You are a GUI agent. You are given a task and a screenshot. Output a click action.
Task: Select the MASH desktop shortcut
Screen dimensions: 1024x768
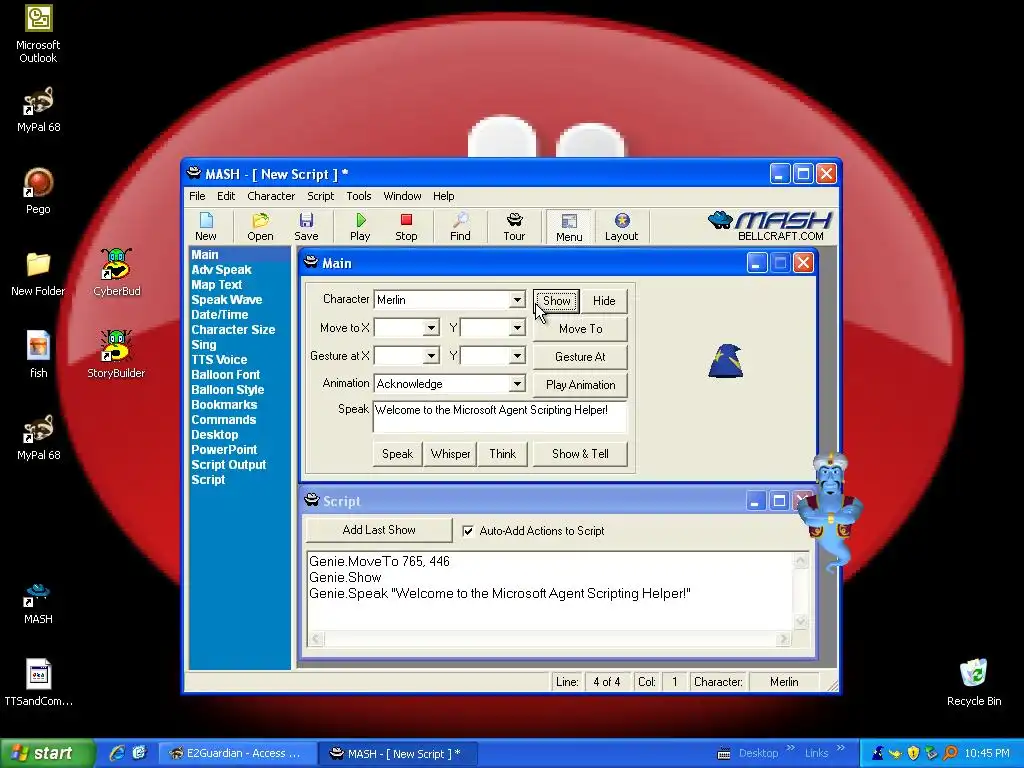(x=38, y=604)
